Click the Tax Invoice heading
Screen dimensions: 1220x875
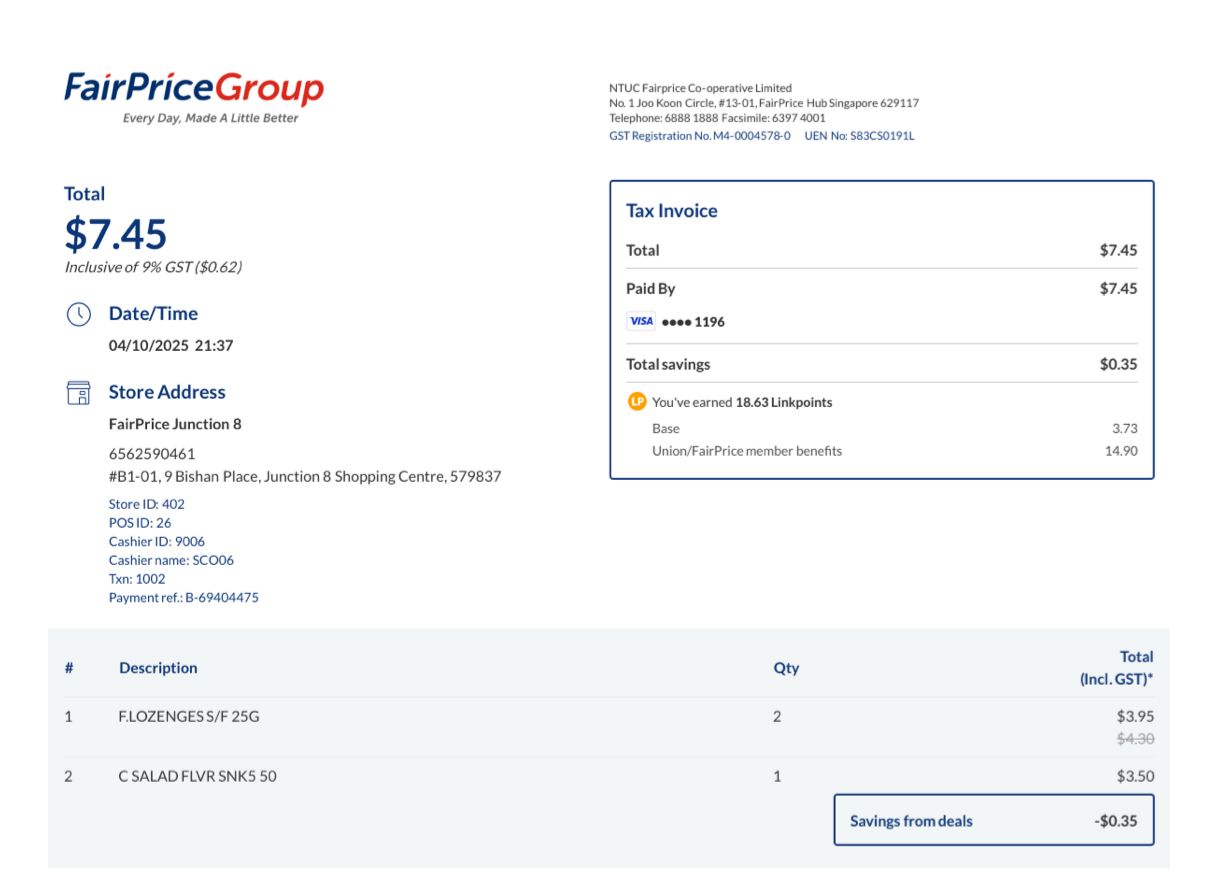(x=672, y=211)
